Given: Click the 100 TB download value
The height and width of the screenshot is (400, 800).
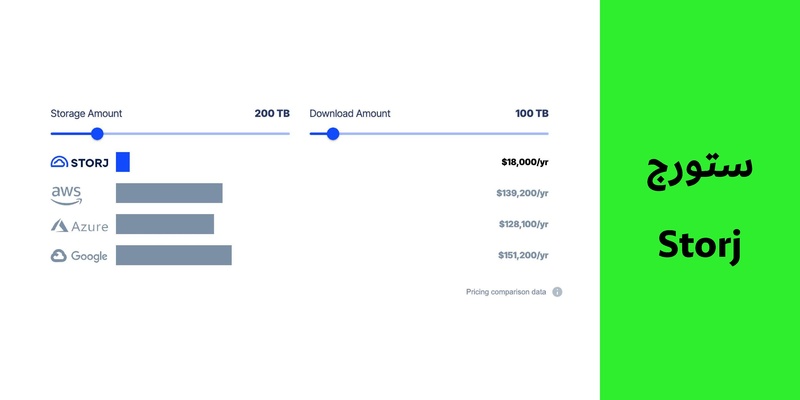Looking at the screenshot, I should [531, 114].
